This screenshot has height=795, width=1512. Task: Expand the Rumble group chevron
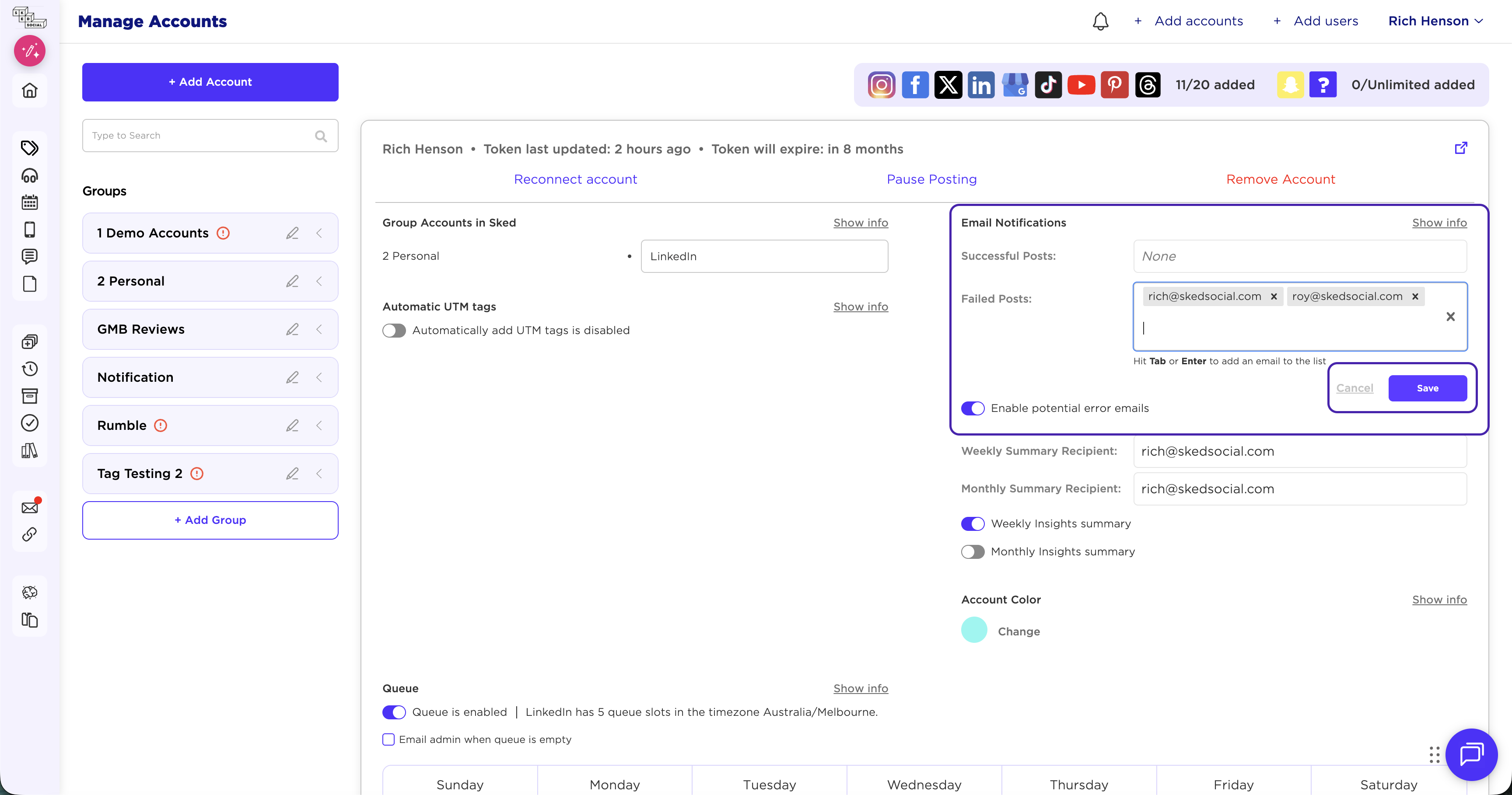(x=319, y=425)
